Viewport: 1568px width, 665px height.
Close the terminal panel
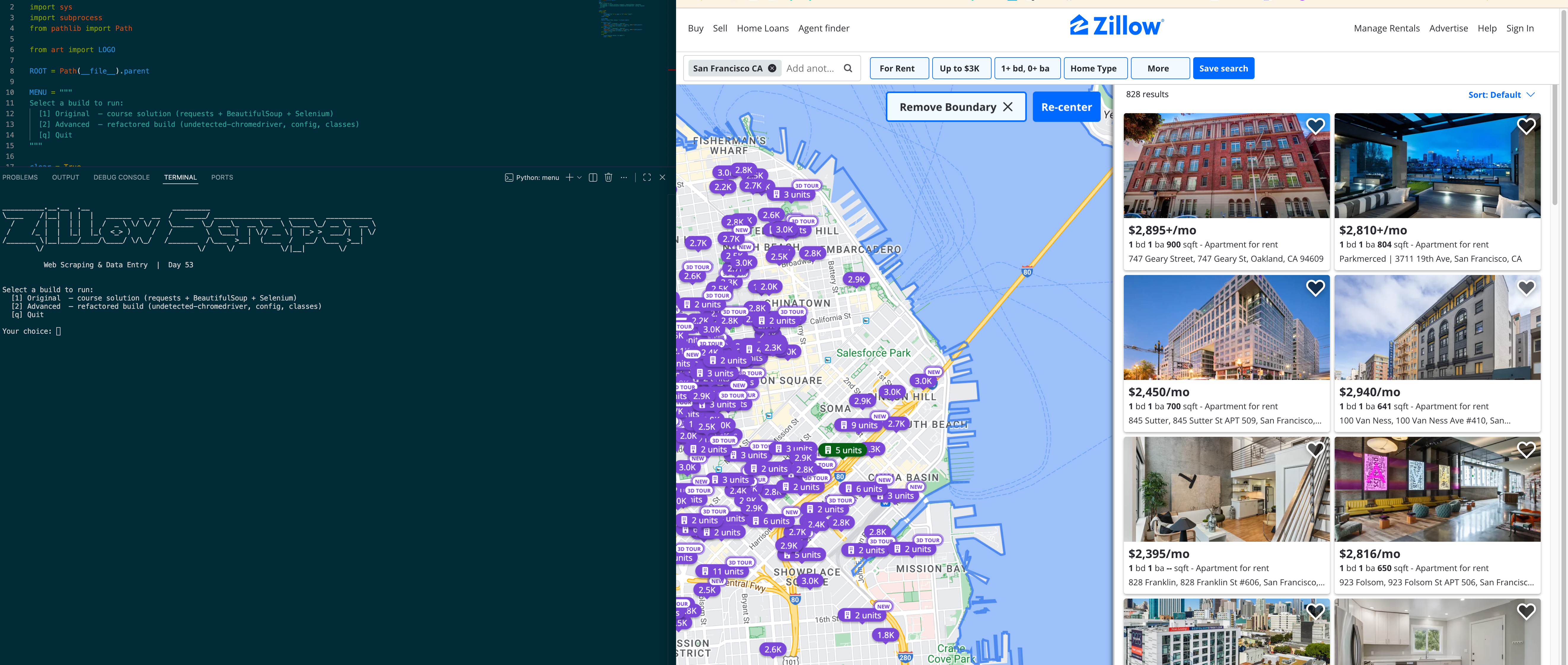pyautogui.click(x=662, y=177)
